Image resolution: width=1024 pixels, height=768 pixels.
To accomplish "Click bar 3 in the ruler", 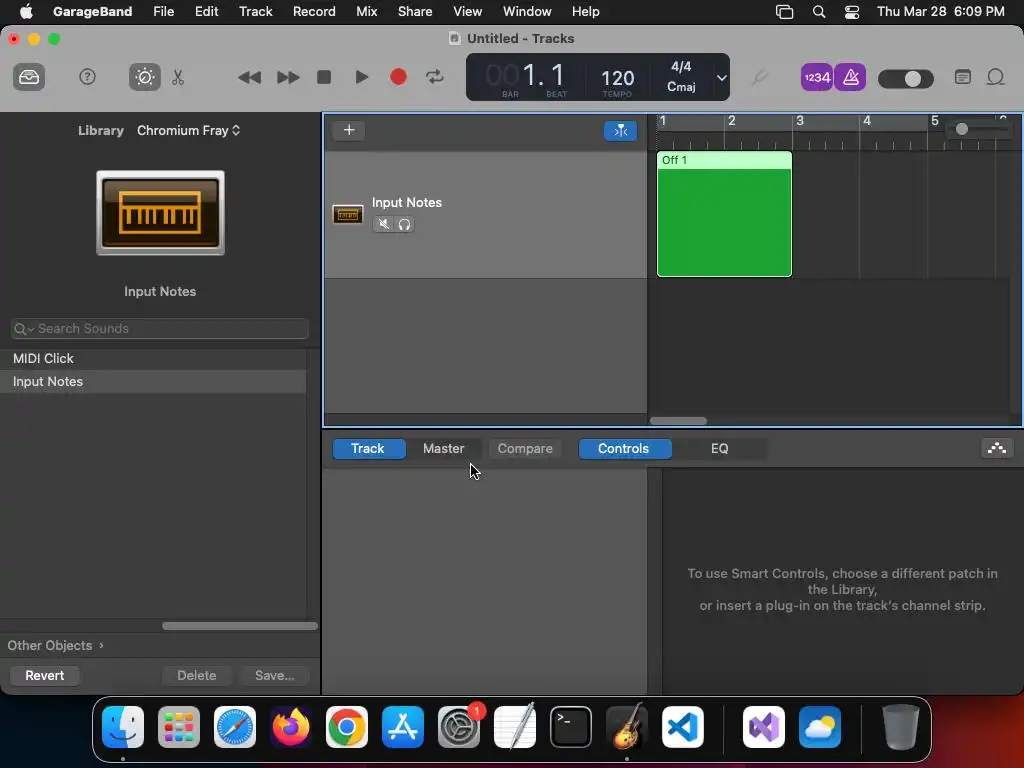I will (x=799, y=121).
